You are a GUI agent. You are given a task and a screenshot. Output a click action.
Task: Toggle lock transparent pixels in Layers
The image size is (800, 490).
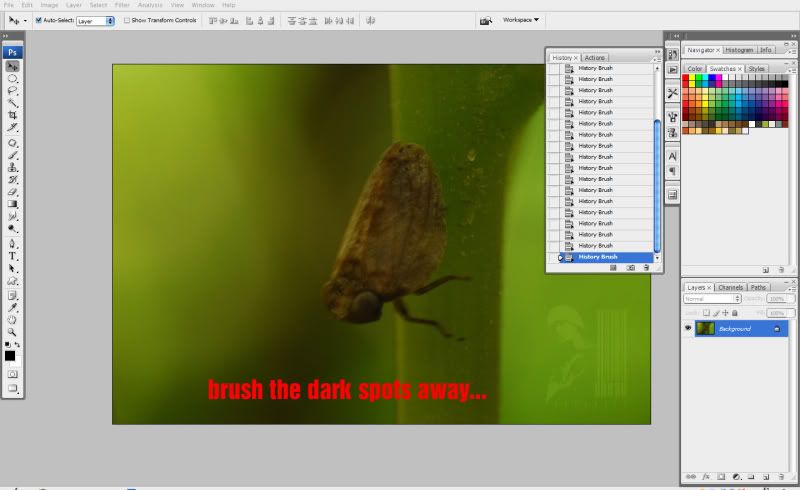coord(707,313)
